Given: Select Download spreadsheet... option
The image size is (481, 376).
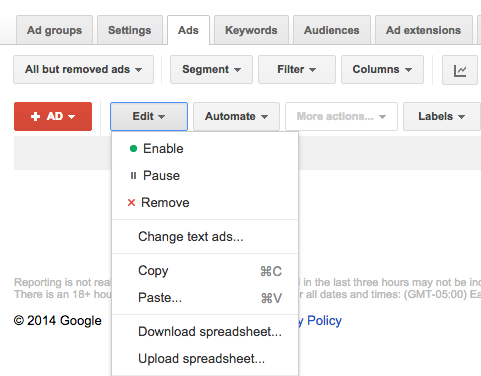Looking at the screenshot, I should coord(205,332).
